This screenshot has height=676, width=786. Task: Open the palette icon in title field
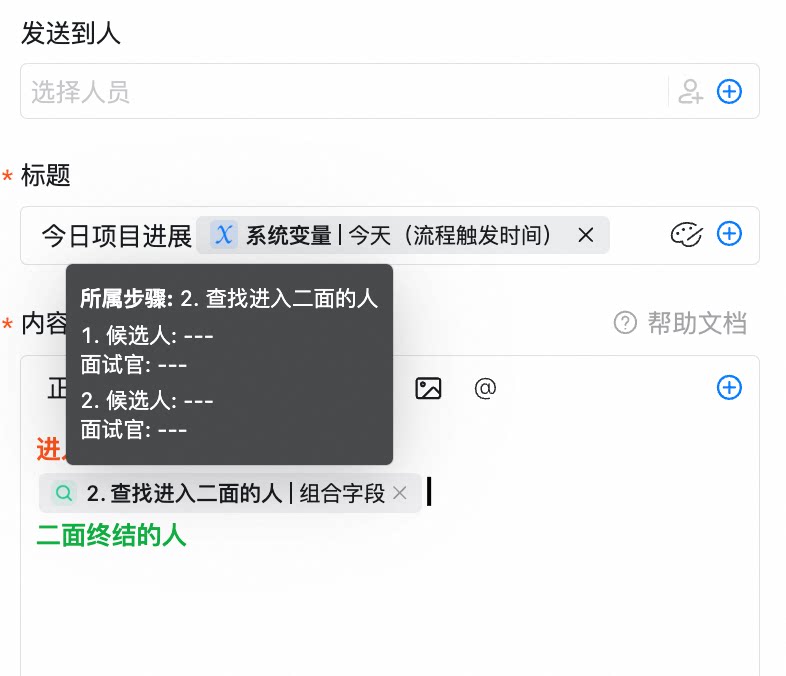click(686, 235)
